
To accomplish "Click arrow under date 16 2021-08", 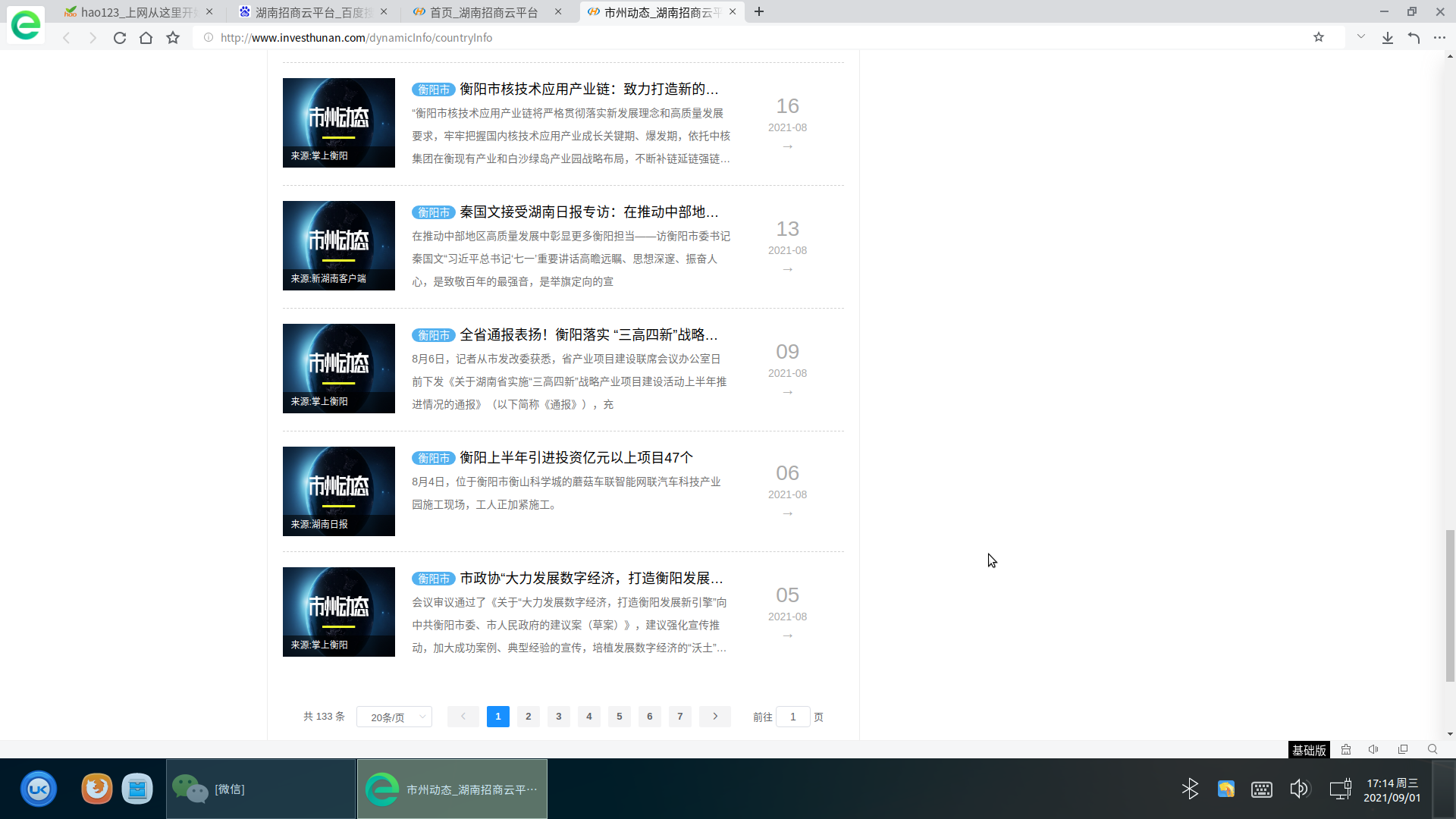I will [x=787, y=146].
